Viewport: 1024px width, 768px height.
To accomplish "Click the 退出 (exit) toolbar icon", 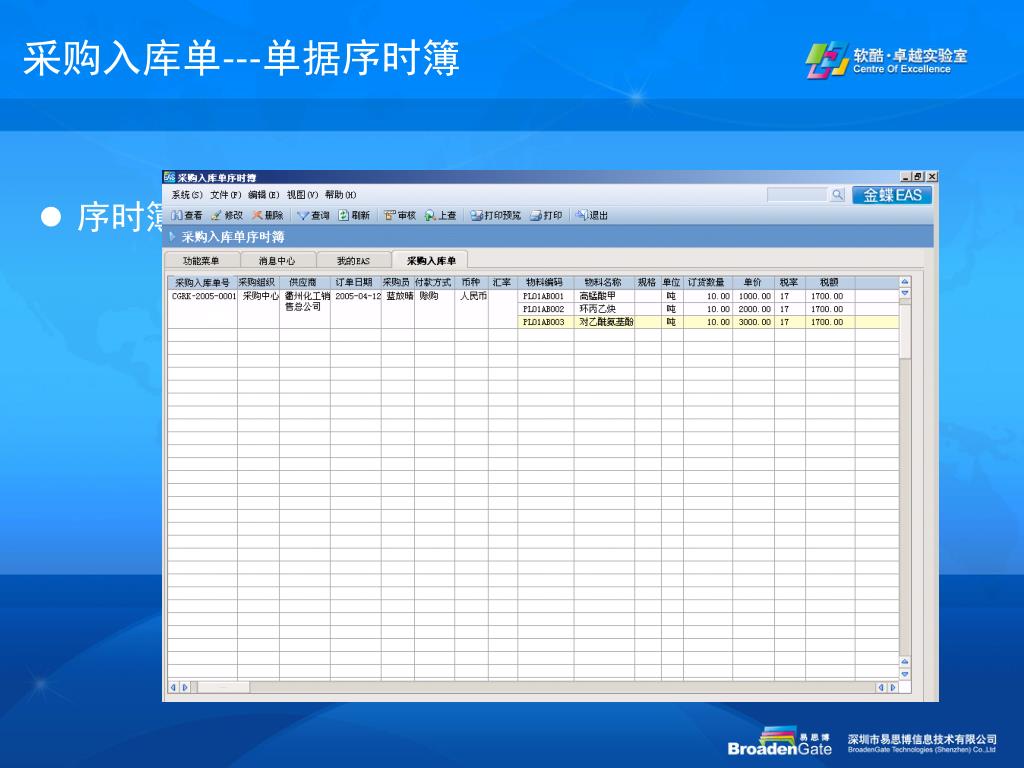I will point(581,215).
